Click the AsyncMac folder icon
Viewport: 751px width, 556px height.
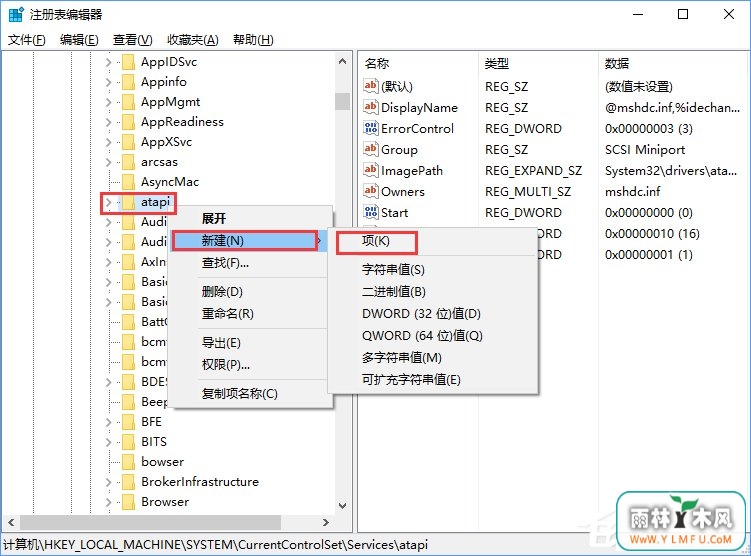click(x=128, y=182)
